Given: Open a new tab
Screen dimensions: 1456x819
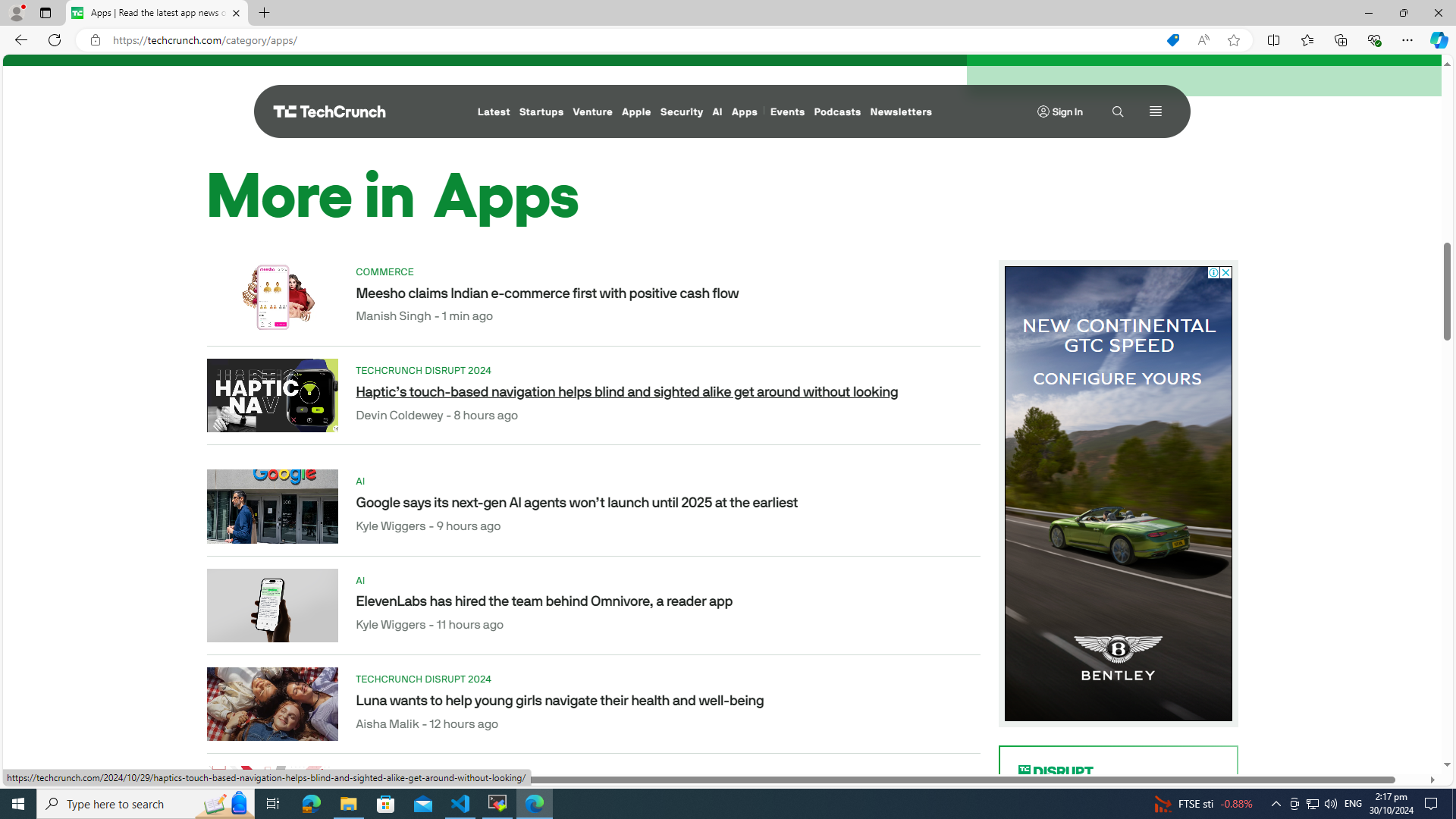Looking at the screenshot, I should [x=264, y=13].
